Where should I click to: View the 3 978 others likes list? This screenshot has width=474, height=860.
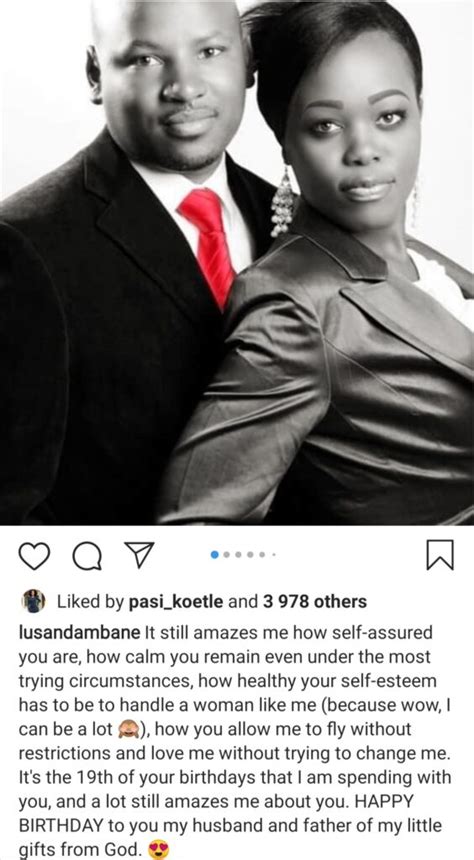[314, 601]
